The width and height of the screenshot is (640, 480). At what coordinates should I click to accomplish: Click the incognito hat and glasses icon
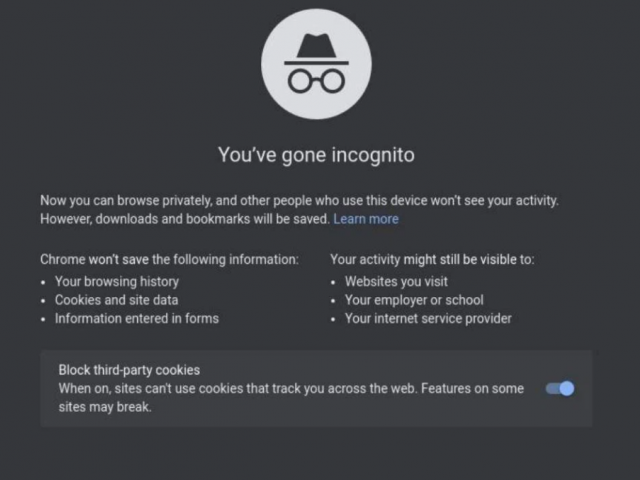pyautogui.click(x=316, y=64)
